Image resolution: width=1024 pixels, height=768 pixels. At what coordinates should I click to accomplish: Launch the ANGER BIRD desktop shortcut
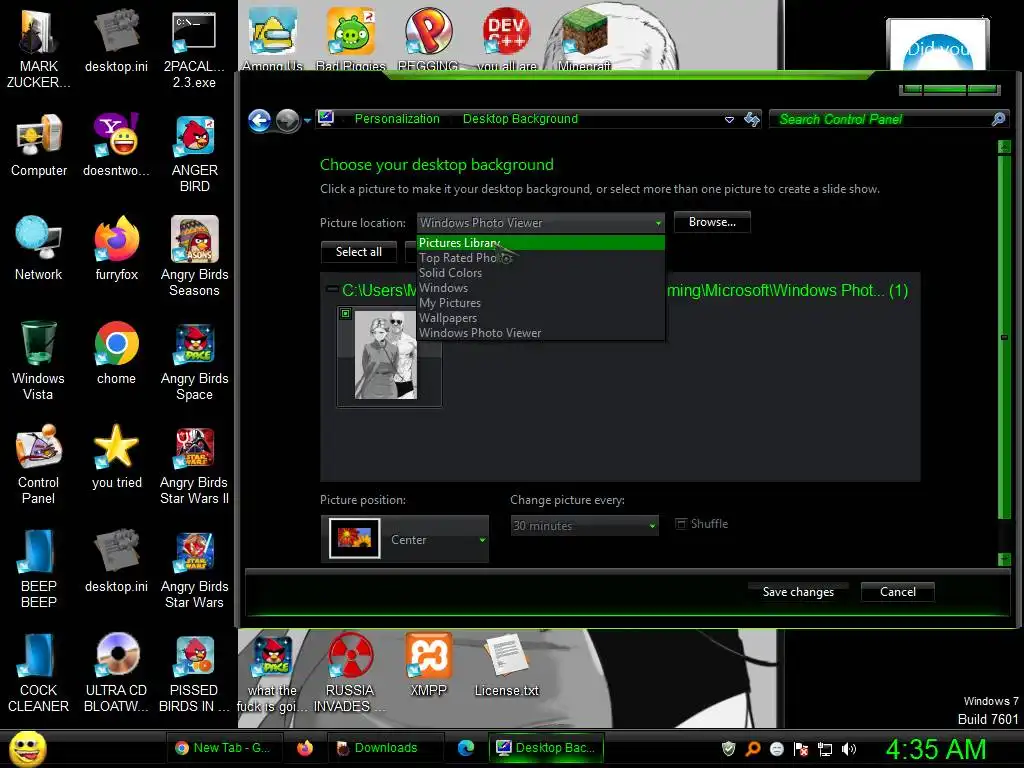[x=194, y=153]
